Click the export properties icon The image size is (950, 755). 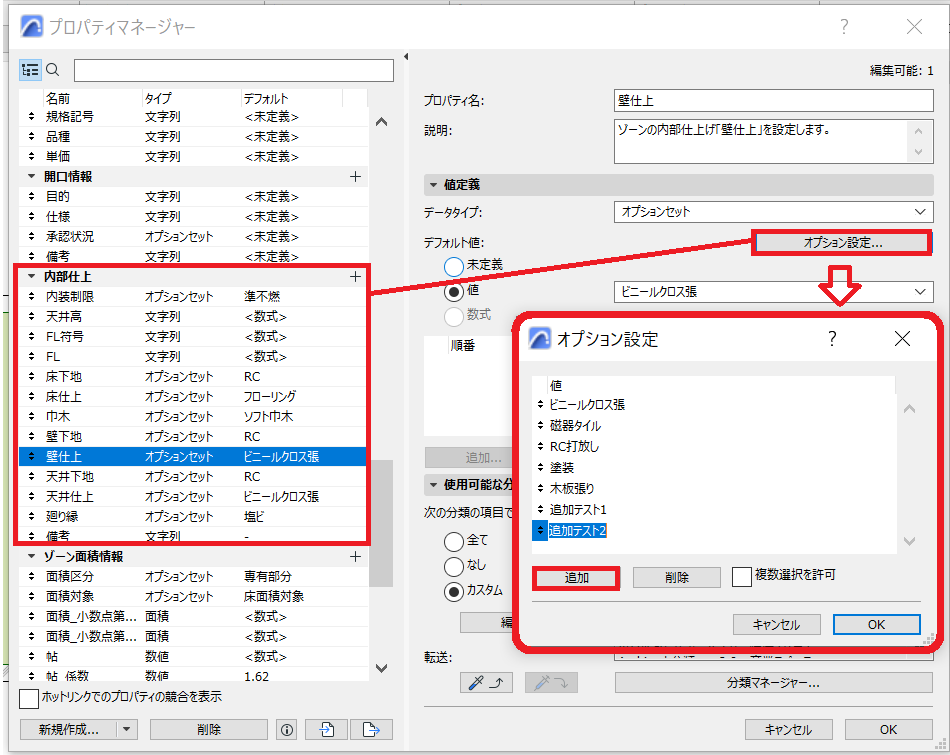point(371,730)
